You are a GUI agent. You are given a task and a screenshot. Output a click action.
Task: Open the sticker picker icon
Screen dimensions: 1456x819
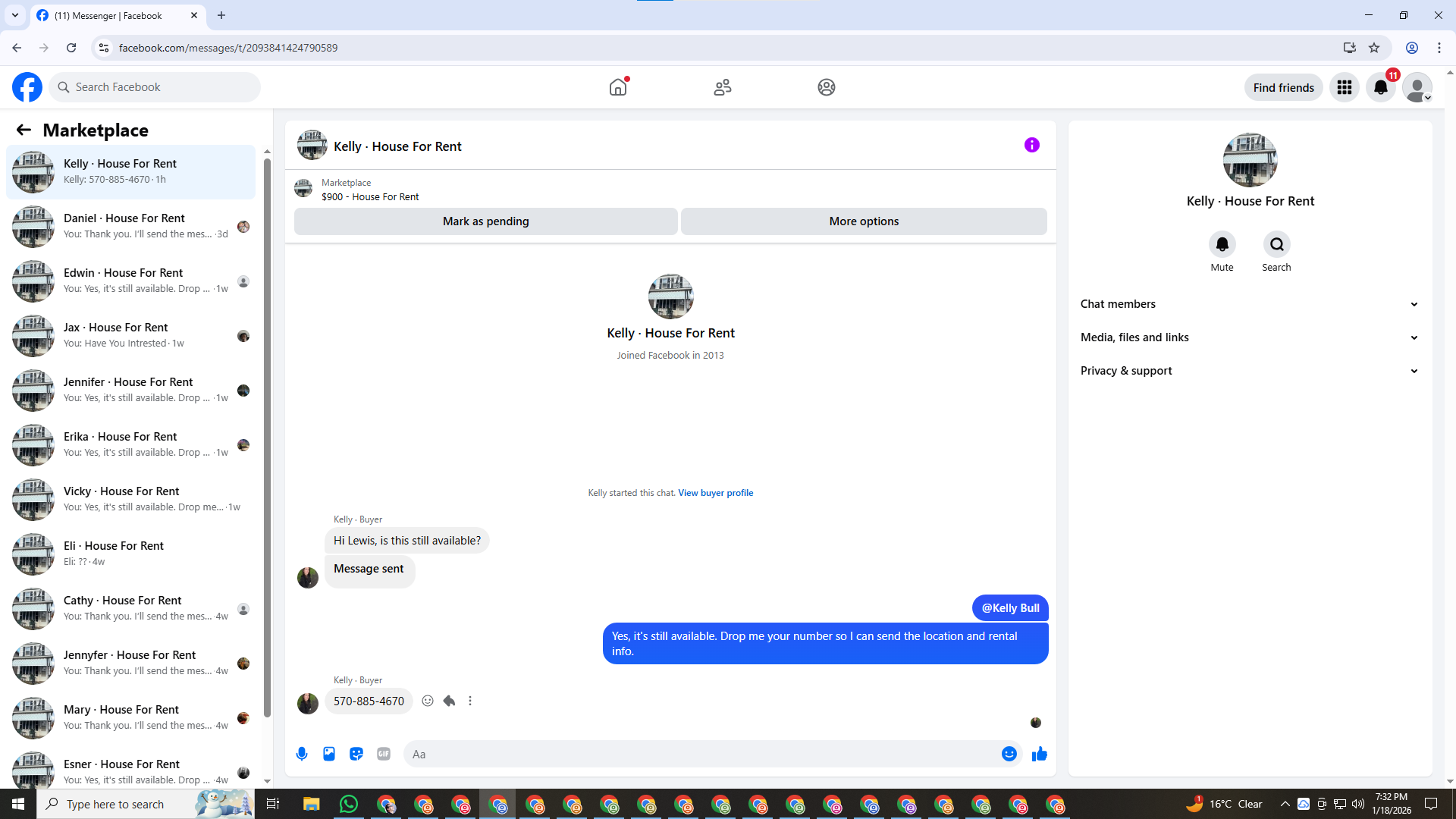(356, 754)
